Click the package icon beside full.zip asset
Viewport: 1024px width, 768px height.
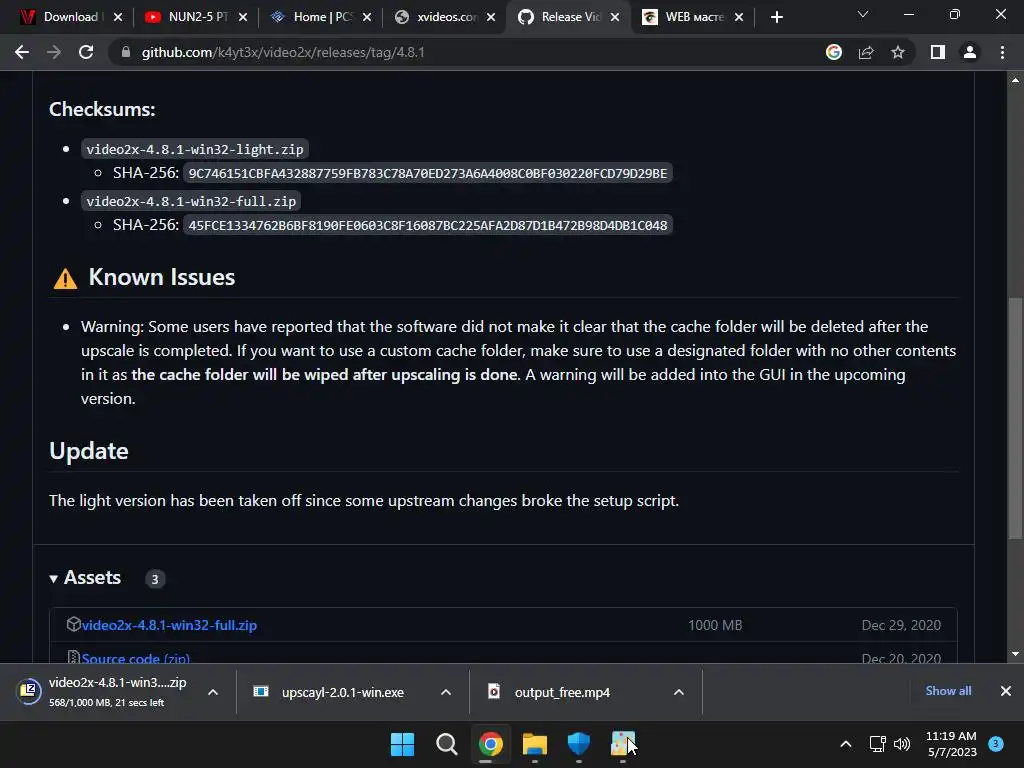coord(73,624)
